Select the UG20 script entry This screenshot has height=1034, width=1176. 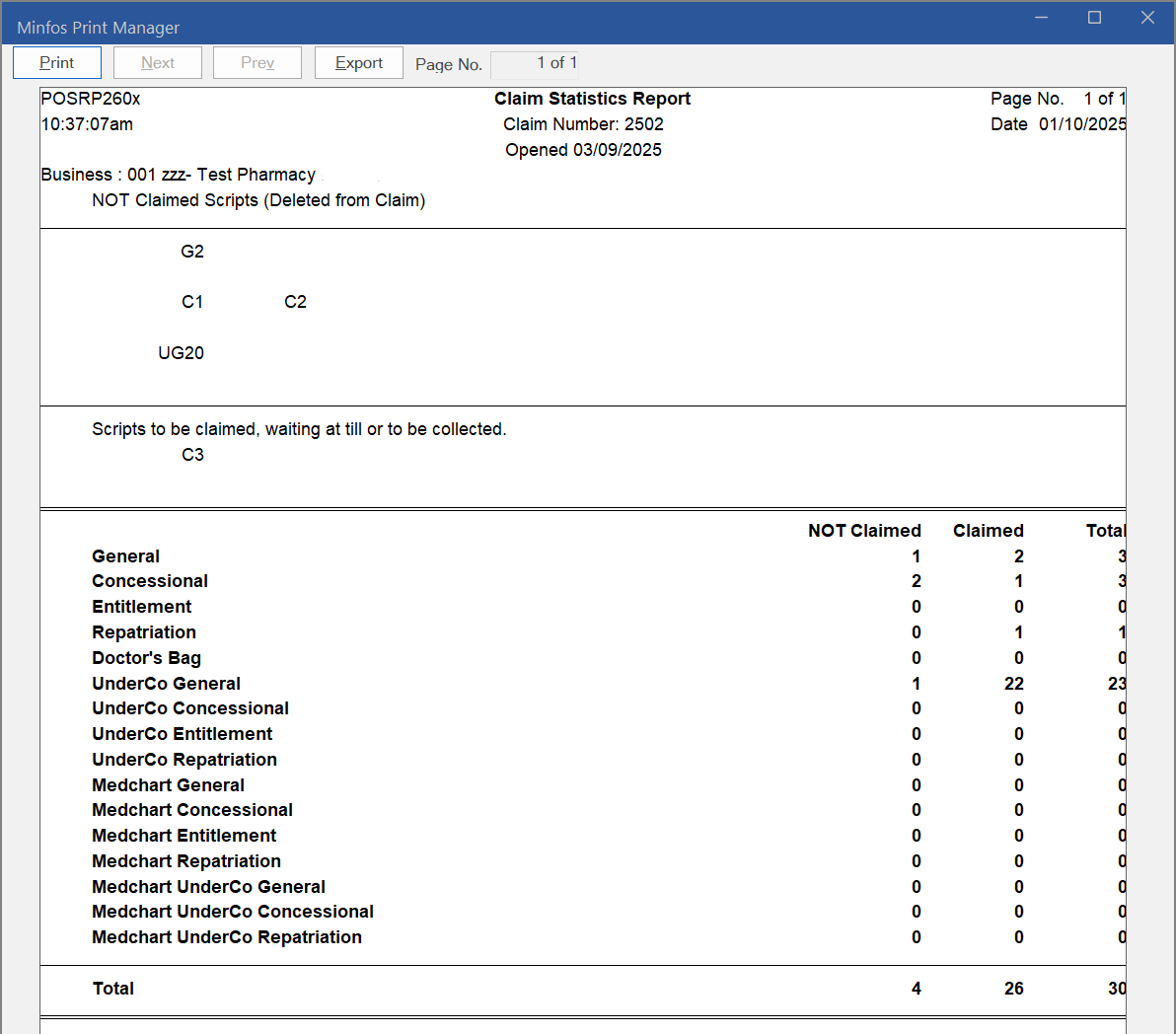coord(181,353)
